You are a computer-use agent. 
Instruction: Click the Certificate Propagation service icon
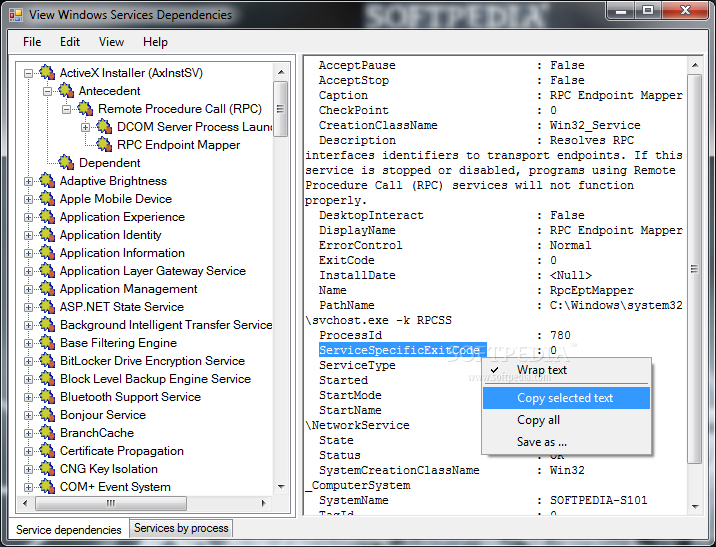point(47,451)
